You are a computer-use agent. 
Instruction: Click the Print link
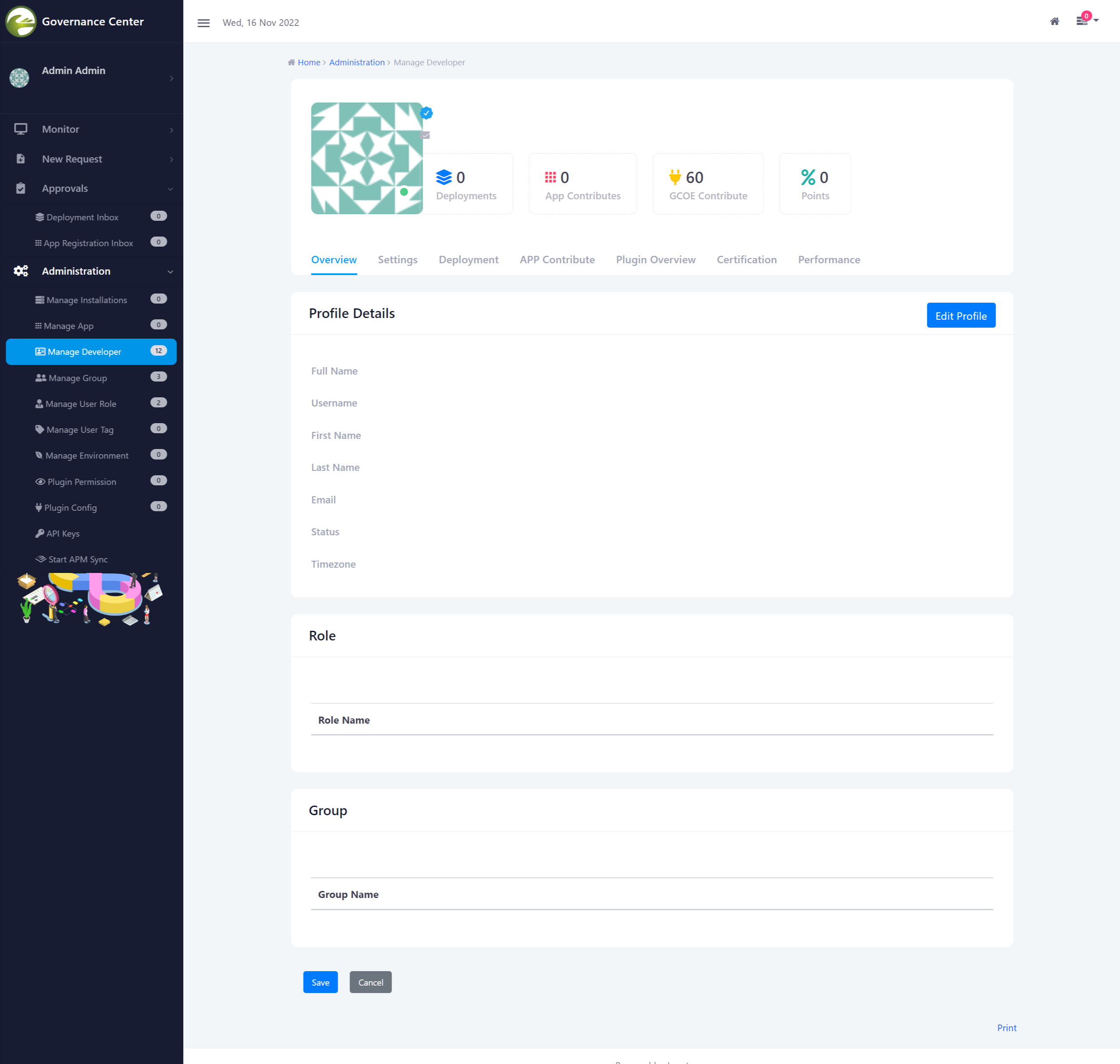1006,1028
